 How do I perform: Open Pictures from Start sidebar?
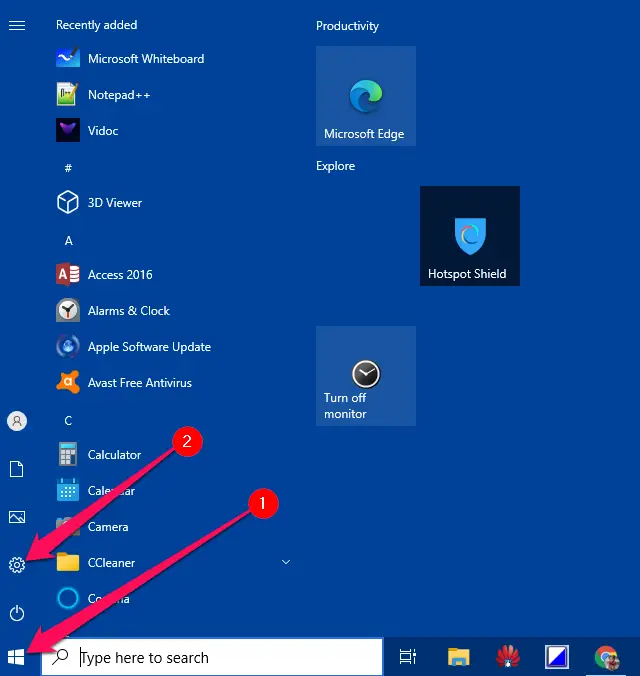17,517
